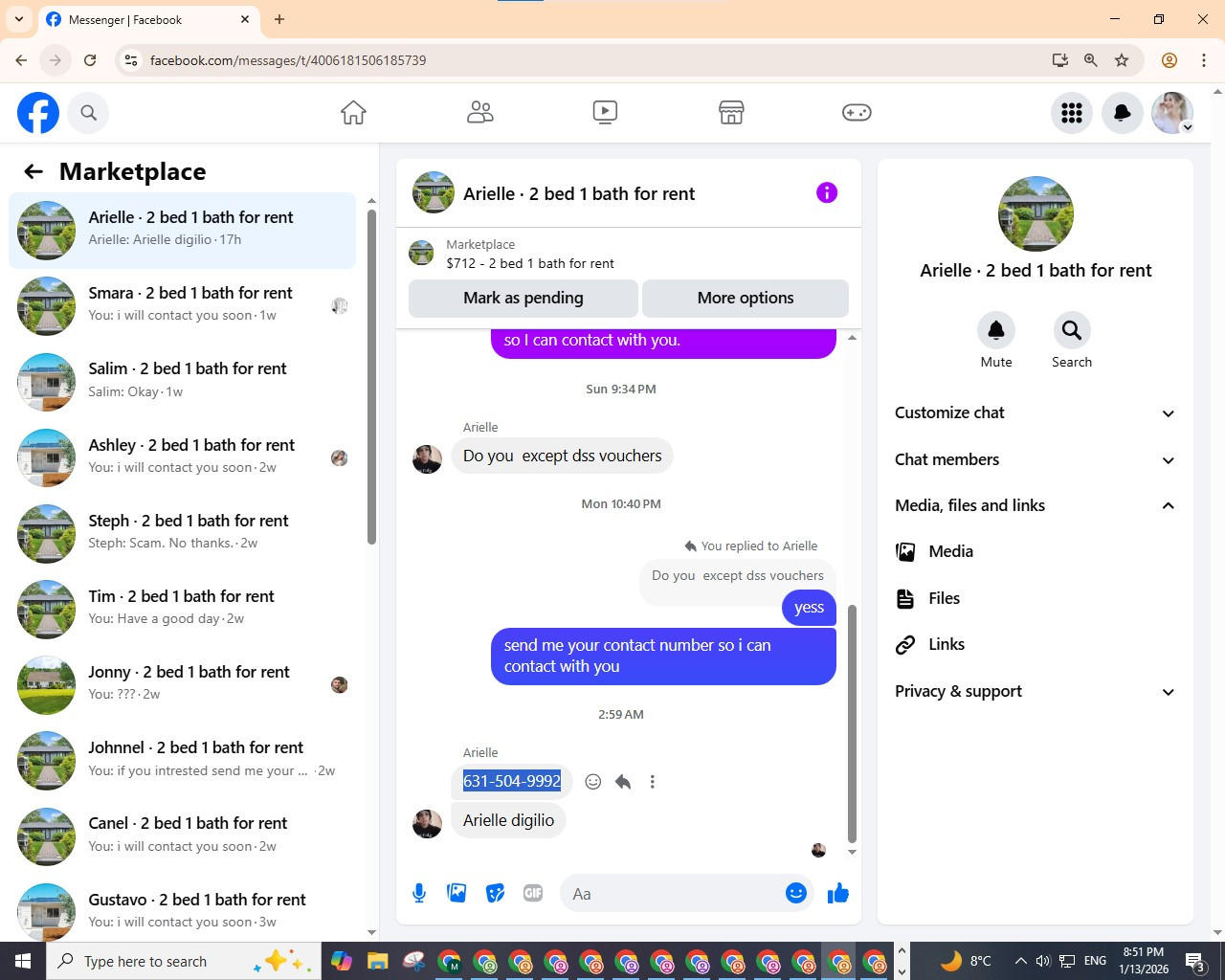Collapse Media, files and links section

tap(1036, 505)
